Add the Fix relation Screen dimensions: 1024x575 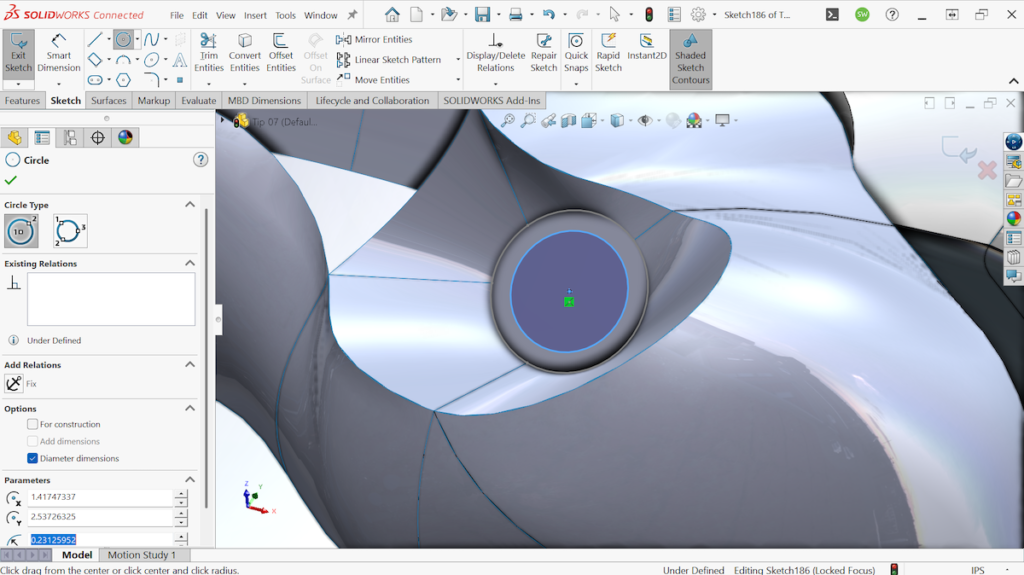click(14, 384)
